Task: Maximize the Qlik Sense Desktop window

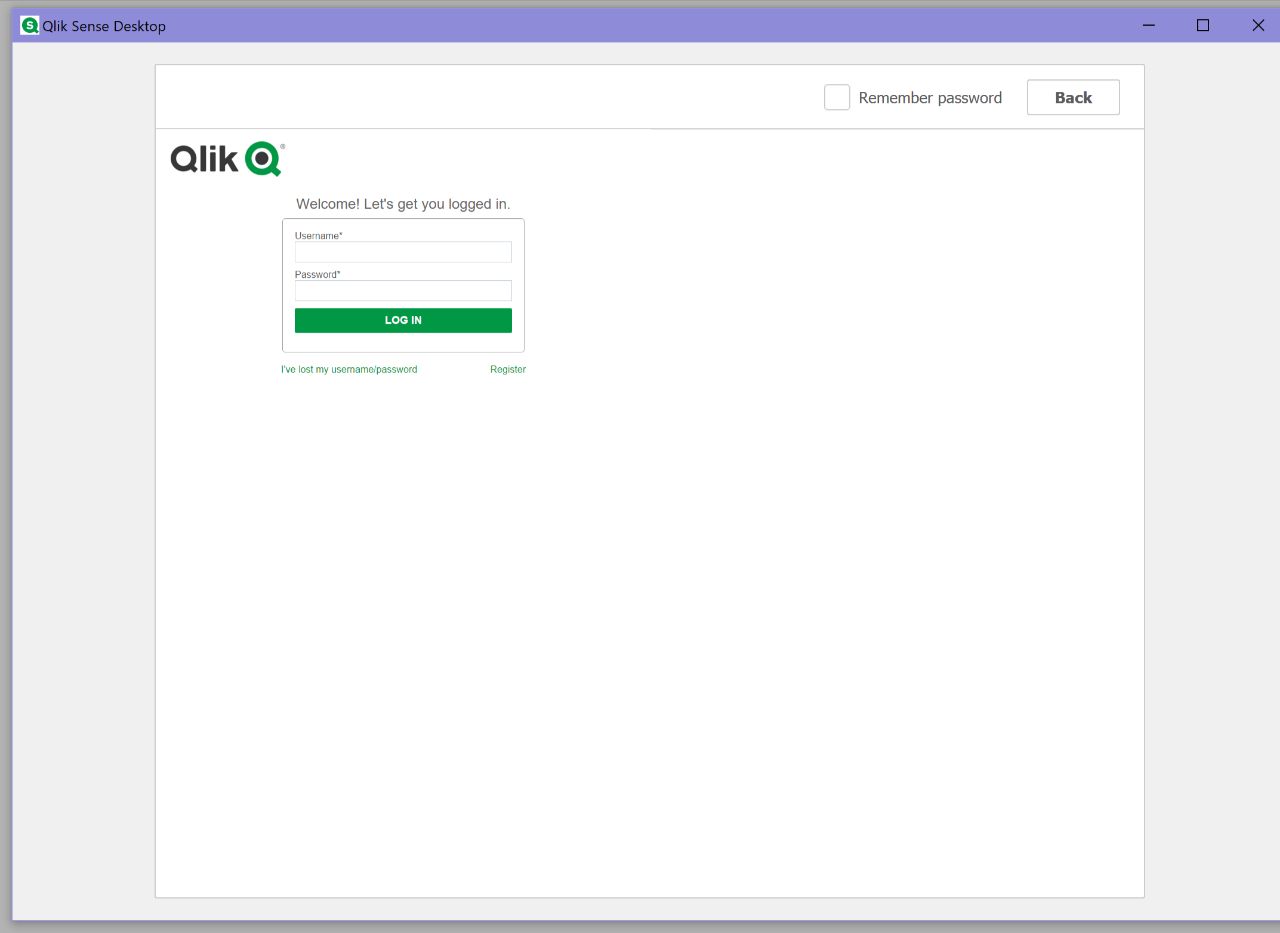Action: tap(1203, 25)
